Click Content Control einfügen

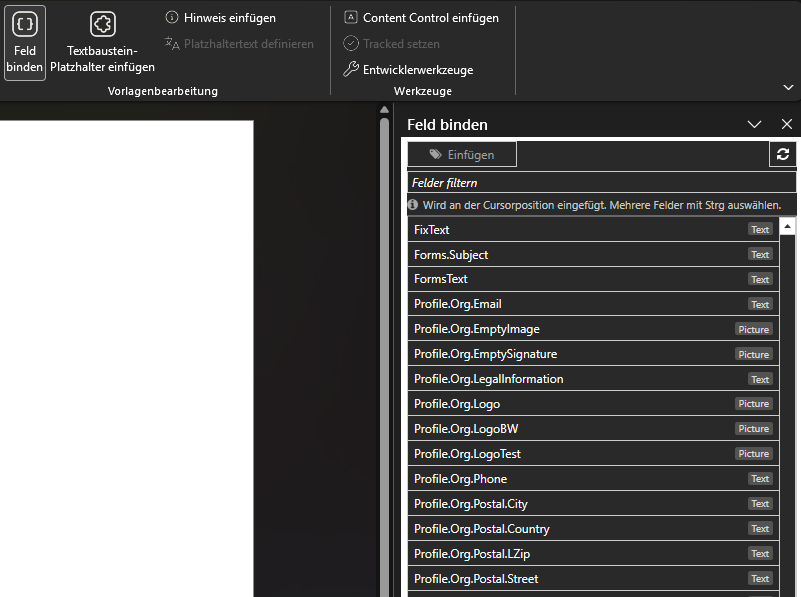(x=421, y=18)
